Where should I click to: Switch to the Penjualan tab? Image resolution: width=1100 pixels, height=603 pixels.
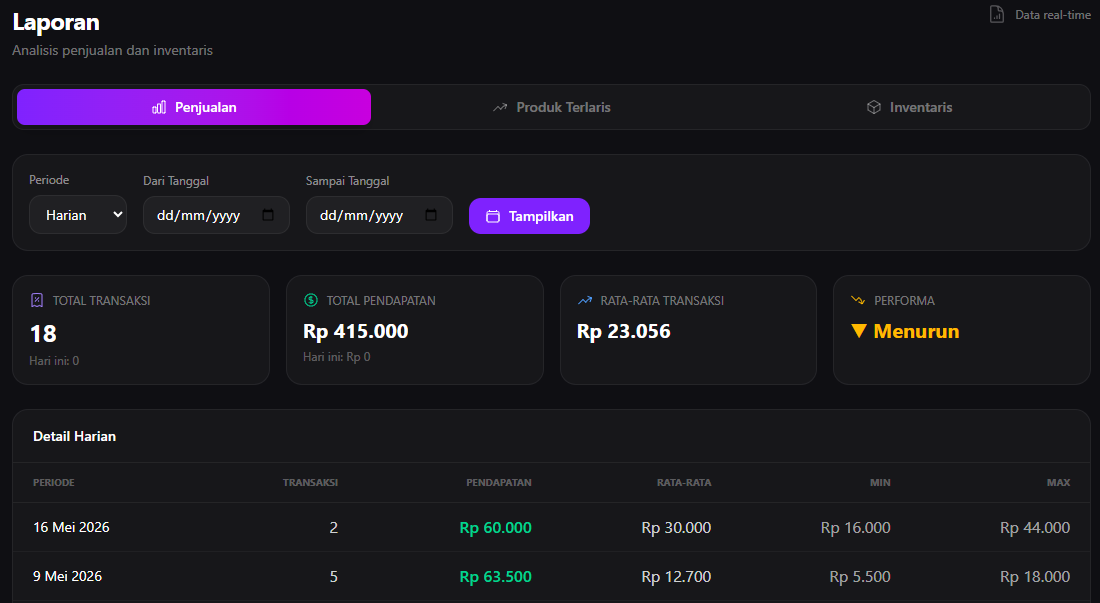[194, 107]
